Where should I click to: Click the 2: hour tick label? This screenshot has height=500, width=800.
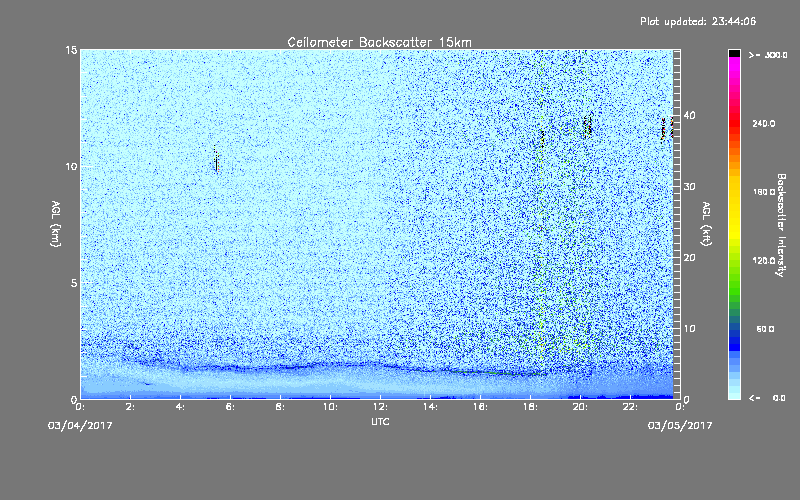pyautogui.click(x=131, y=407)
